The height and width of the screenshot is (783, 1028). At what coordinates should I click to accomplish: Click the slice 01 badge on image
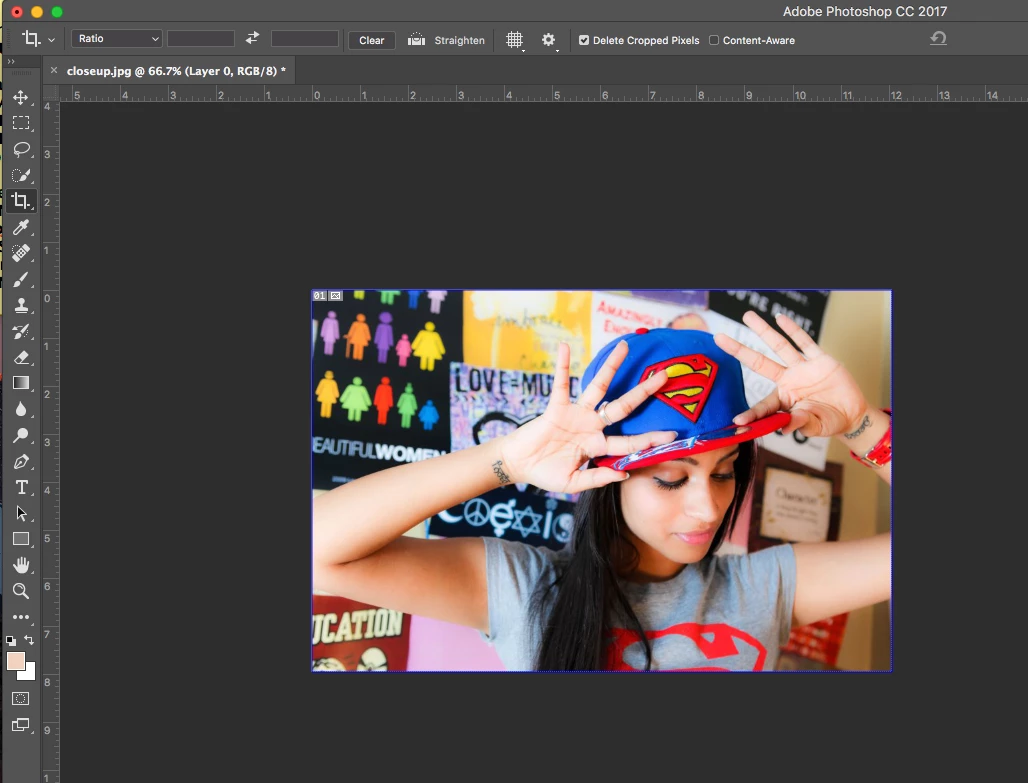tap(319, 296)
